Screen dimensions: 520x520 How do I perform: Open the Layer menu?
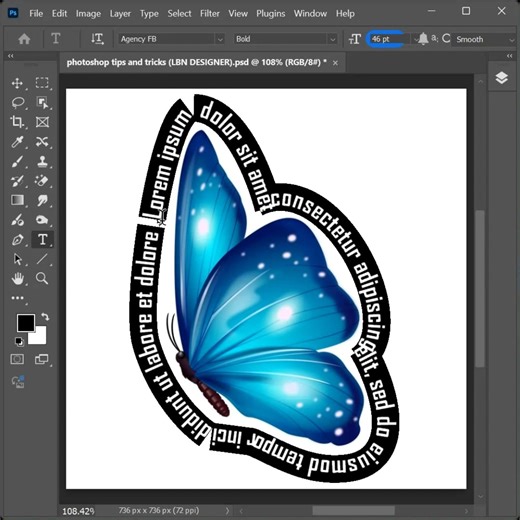pos(120,14)
